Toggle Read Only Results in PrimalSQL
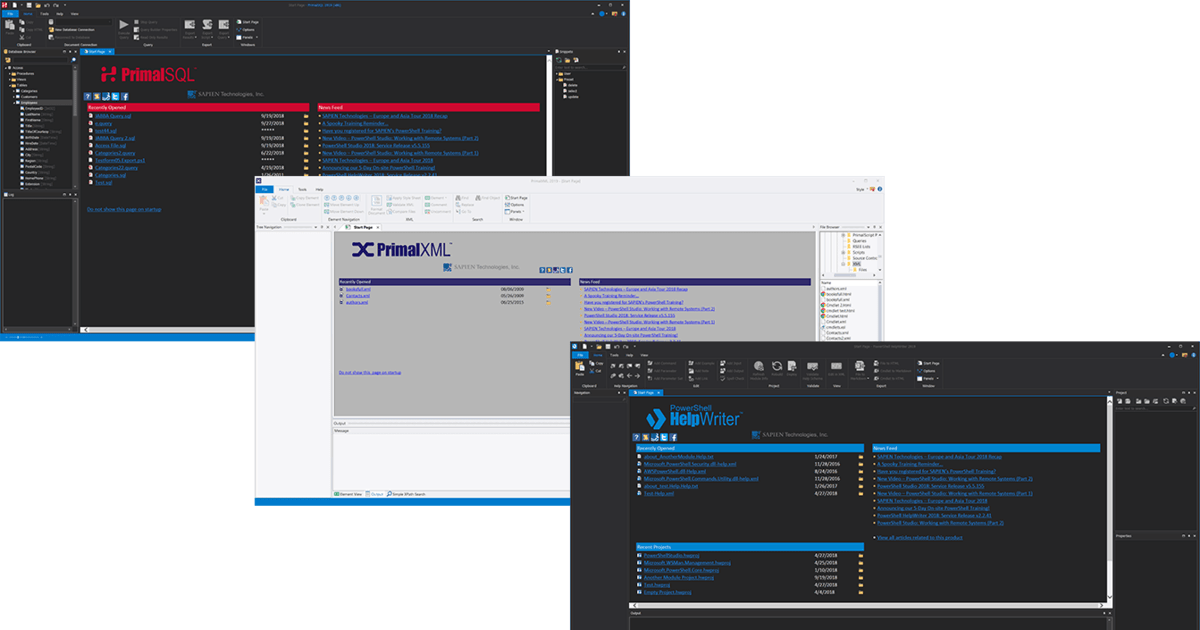 [x=155, y=37]
